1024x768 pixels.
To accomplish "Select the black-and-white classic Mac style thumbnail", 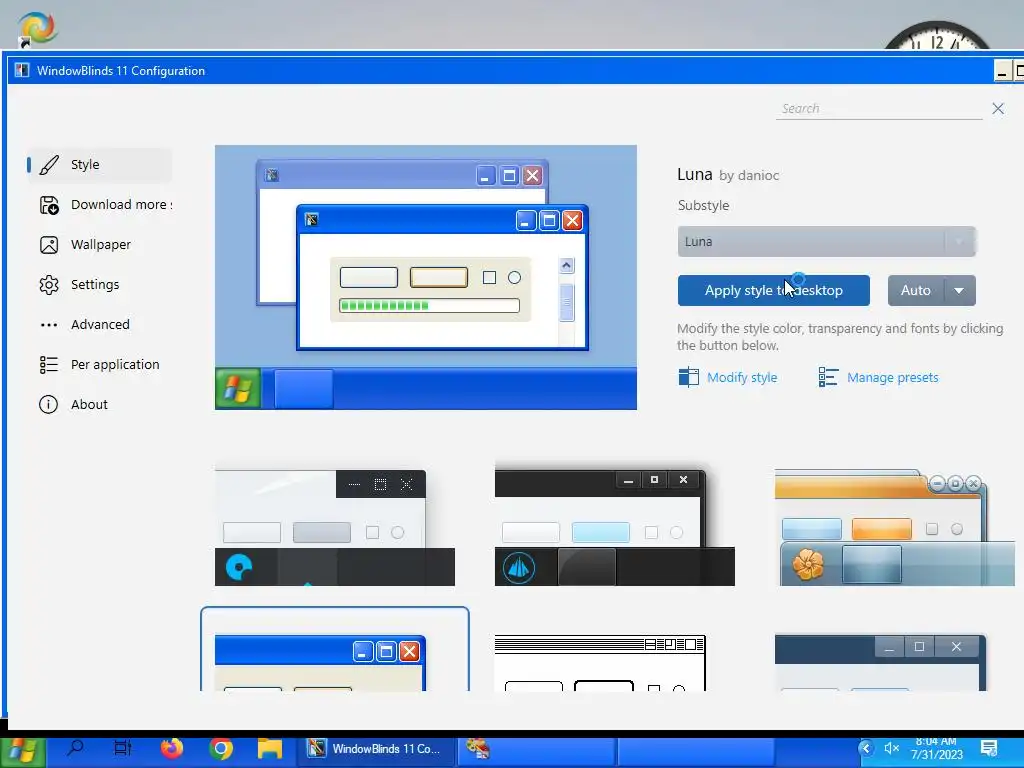I will [600, 662].
